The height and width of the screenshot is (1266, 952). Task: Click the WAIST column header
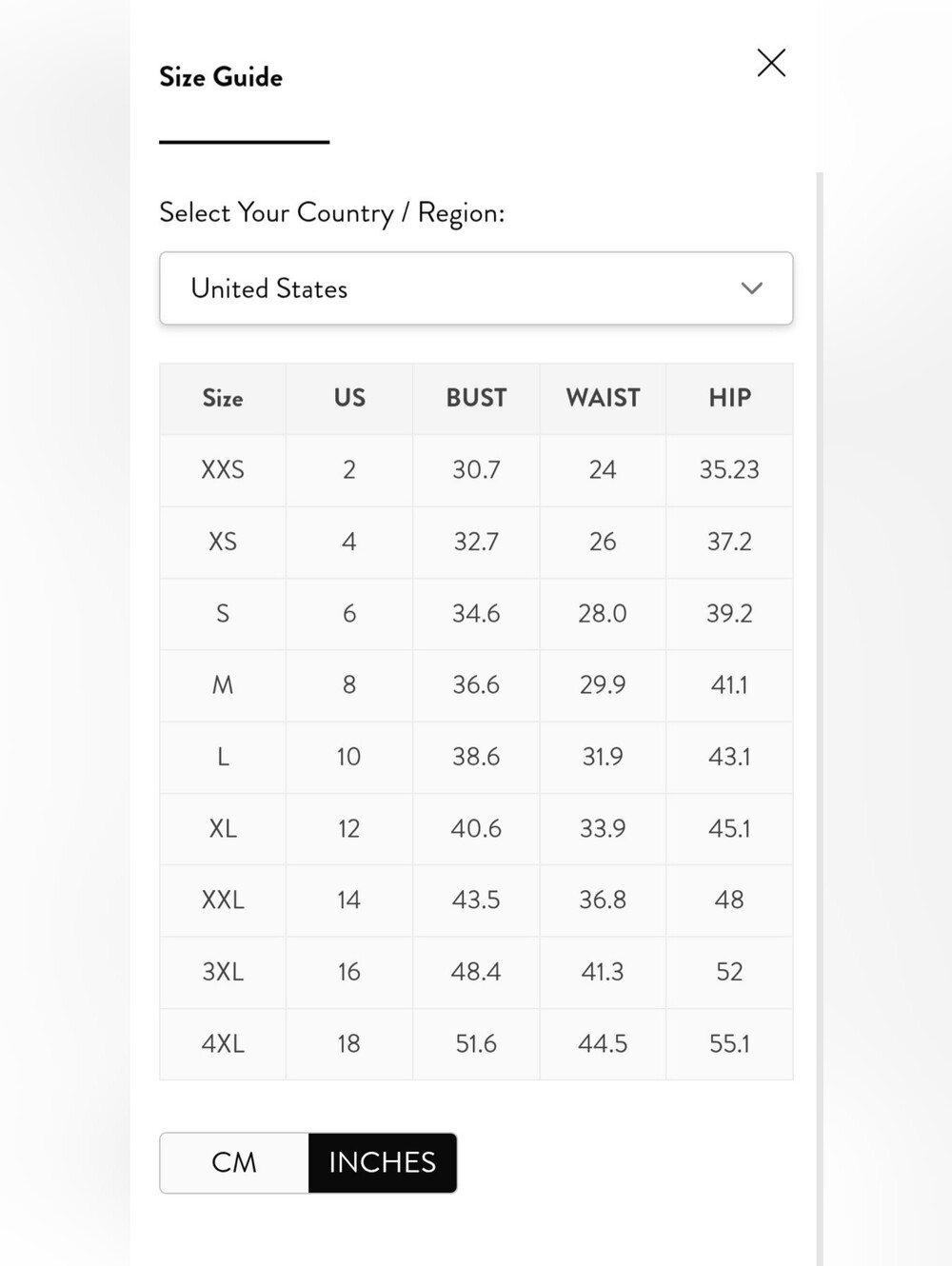tap(603, 398)
